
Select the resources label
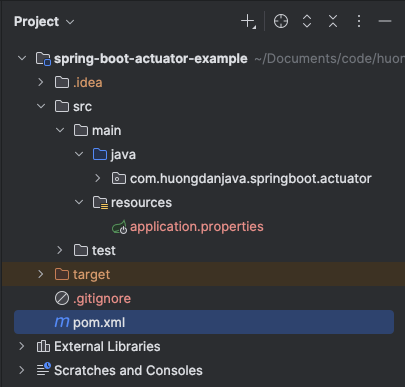coord(141,203)
